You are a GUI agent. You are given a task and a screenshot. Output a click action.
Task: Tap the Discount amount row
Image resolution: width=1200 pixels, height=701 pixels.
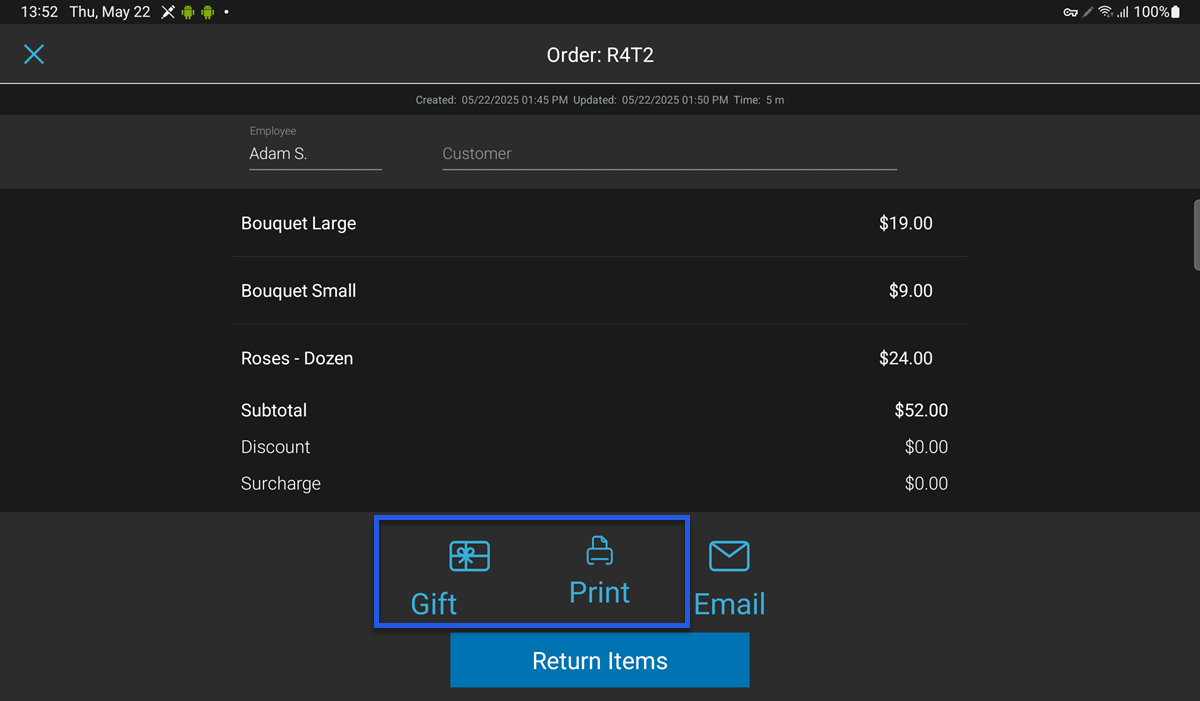[599, 446]
